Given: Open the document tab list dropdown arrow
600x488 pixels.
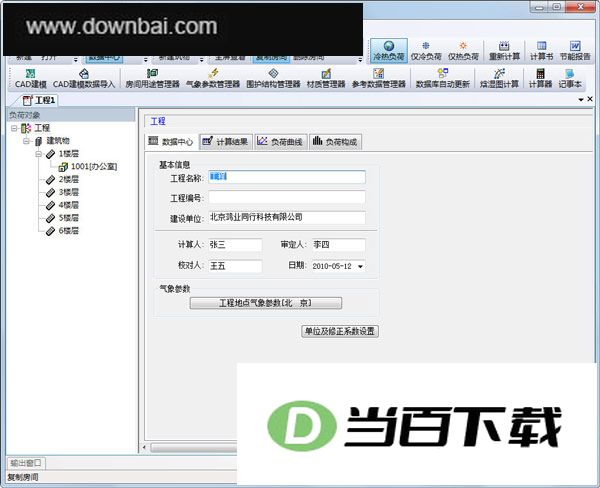Looking at the screenshot, I should (581, 100).
